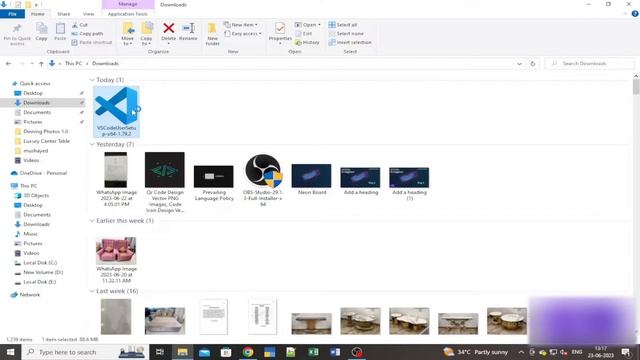Image resolution: width=640 pixels, height=360 pixels.
Task: Collapse the Yesterday group
Action: tap(92, 144)
